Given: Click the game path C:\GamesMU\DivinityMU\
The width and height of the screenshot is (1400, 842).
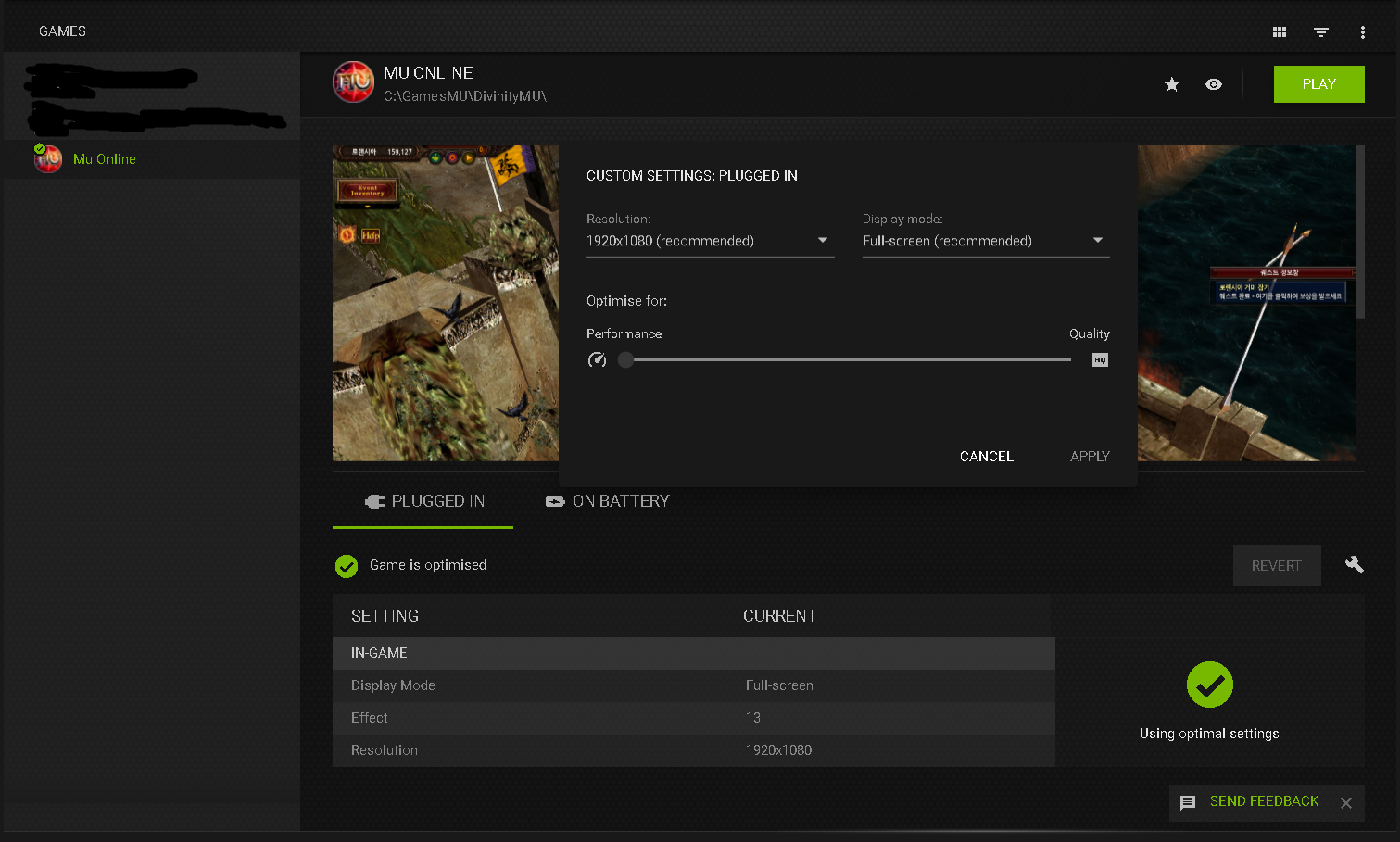Looking at the screenshot, I should tap(465, 96).
